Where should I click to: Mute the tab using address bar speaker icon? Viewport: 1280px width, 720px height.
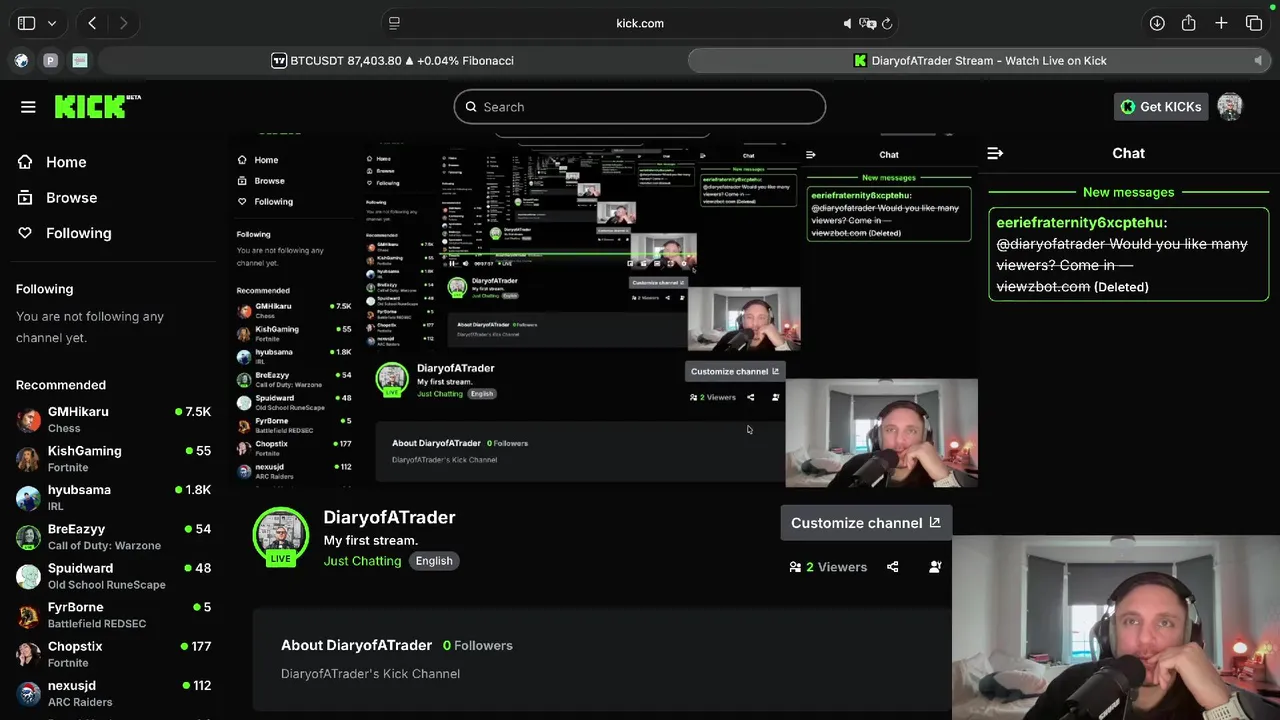coord(847,23)
